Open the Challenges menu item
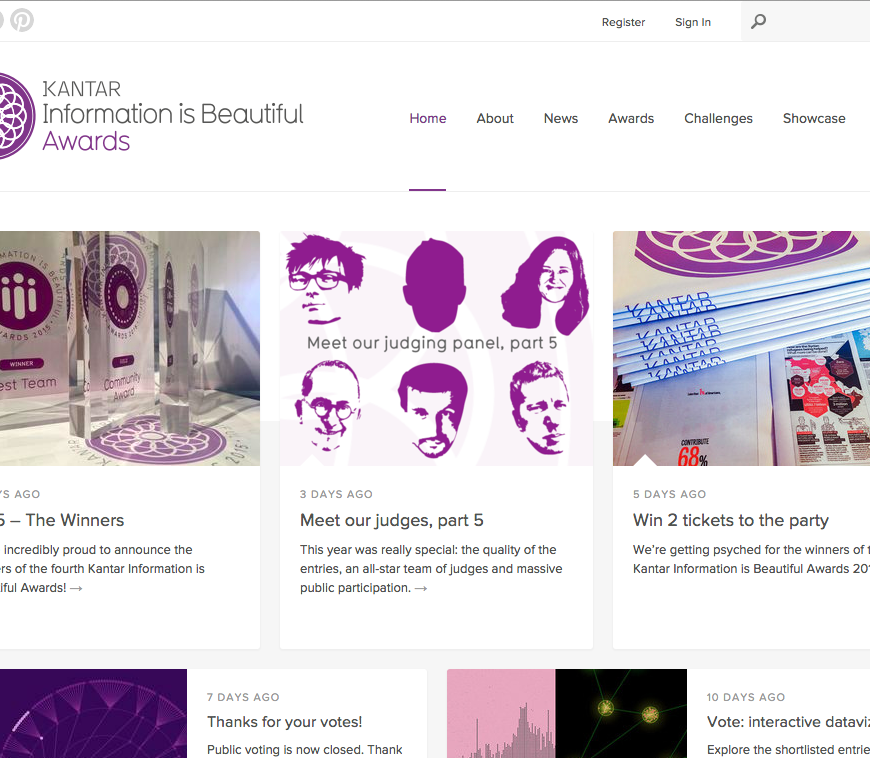 (718, 119)
